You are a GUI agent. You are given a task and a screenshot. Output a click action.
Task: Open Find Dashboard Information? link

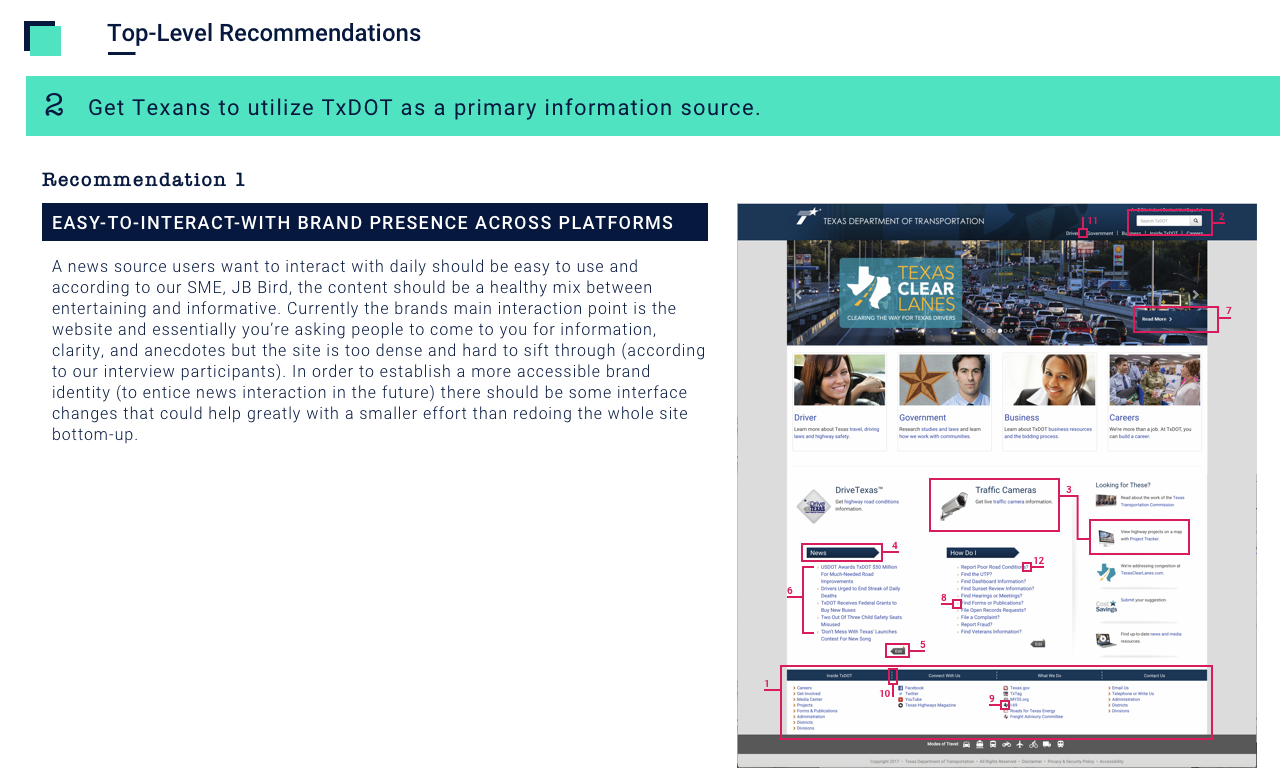point(993,581)
